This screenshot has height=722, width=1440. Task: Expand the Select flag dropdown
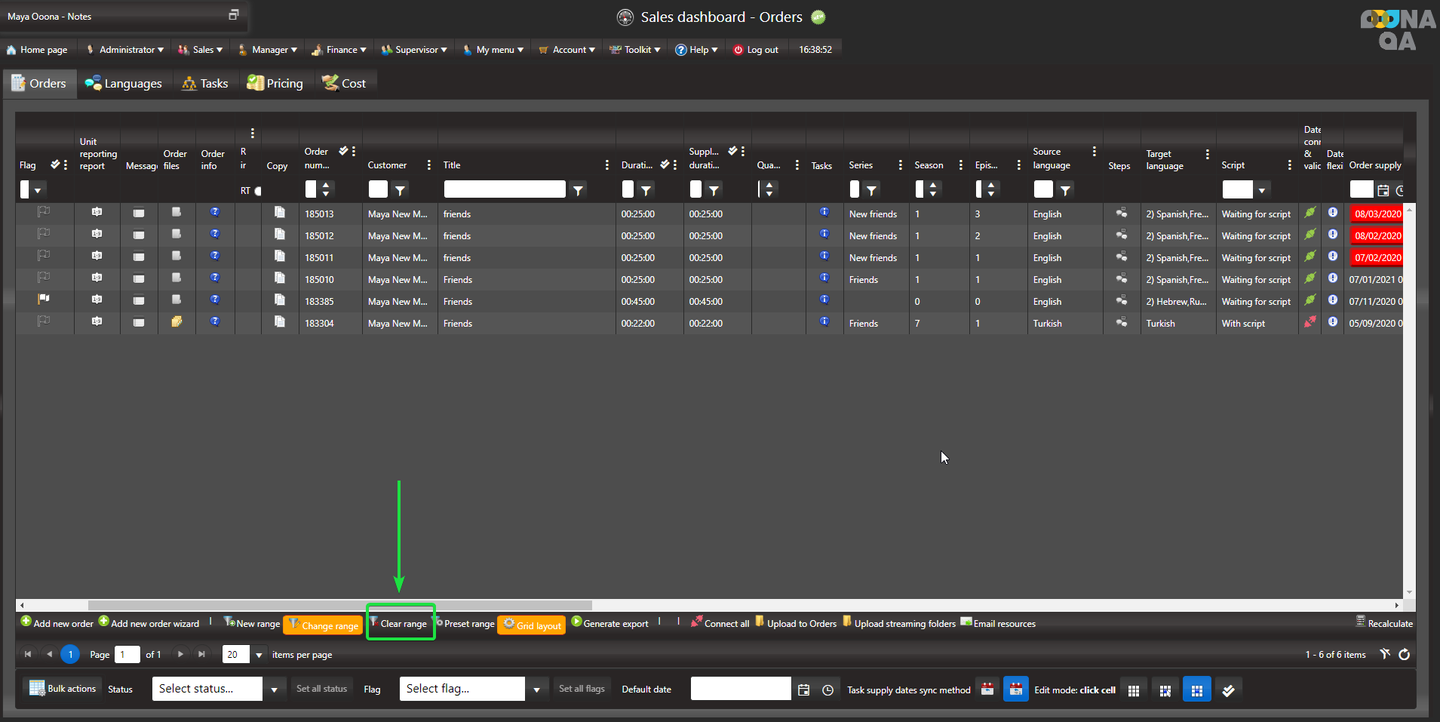538,689
